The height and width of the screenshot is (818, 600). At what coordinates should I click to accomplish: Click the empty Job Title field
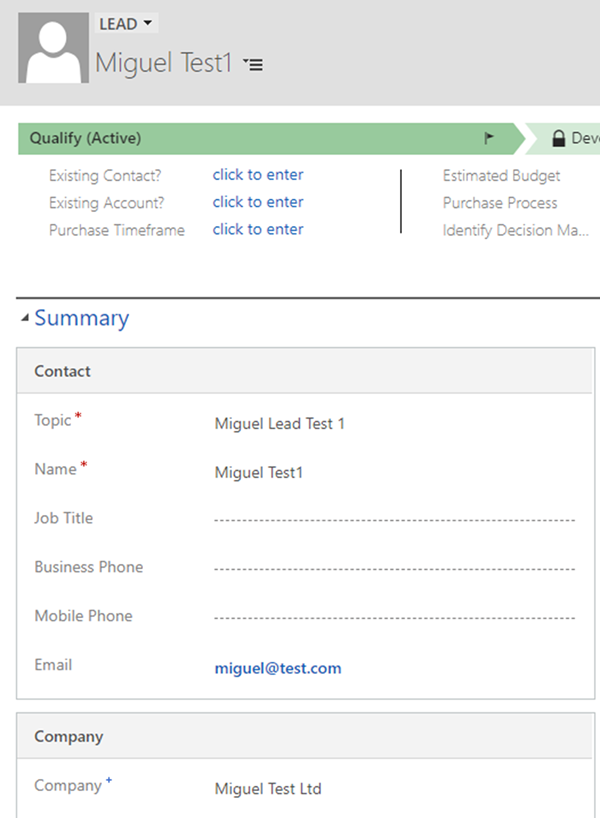pos(394,521)
